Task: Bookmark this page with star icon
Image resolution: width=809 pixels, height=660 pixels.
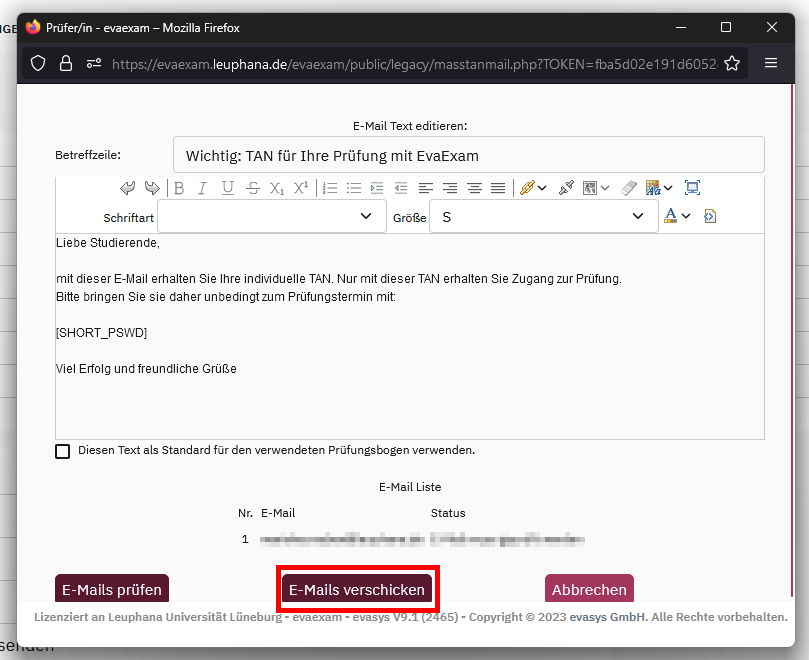Action: pos(732,63)
